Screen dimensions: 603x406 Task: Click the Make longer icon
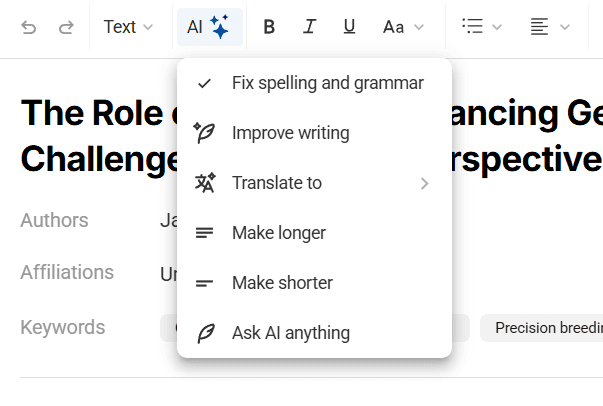coord(205,233)
